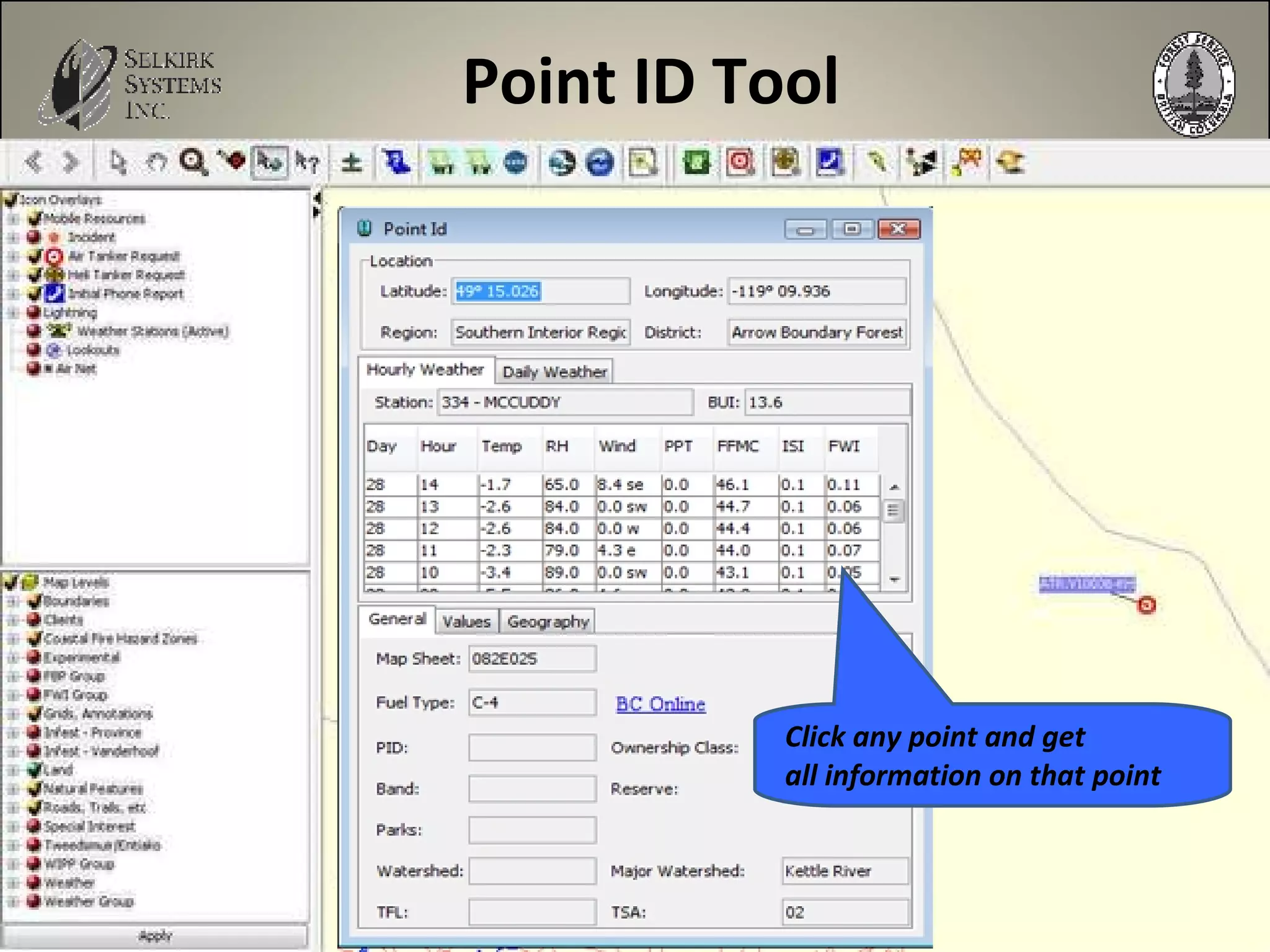Click the red target Air Tanker Request toolbar icon
1270x952 pixels.
(x=740, y=162)
